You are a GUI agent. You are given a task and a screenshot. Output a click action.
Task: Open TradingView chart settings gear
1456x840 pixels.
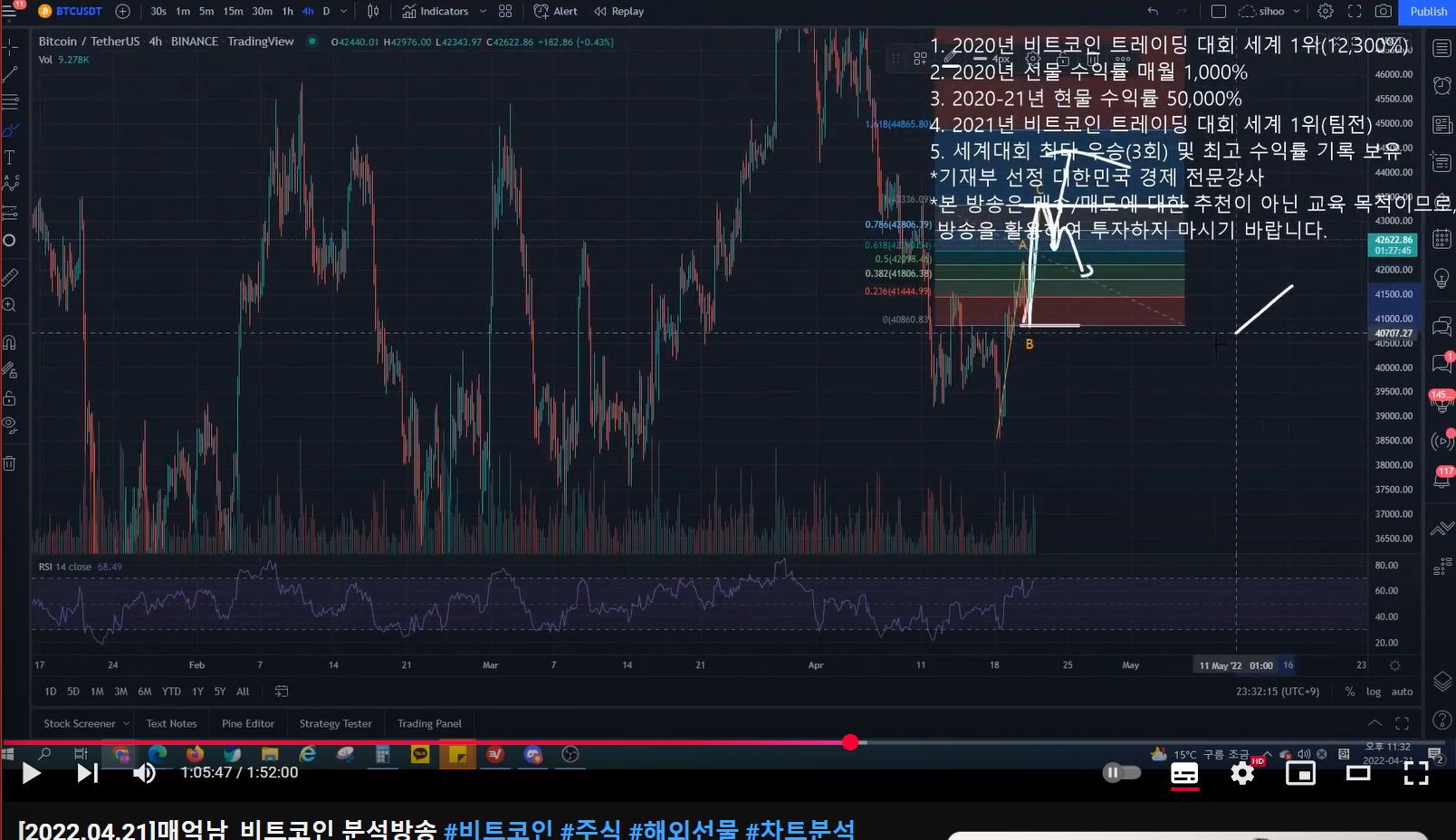[1326, 12]
